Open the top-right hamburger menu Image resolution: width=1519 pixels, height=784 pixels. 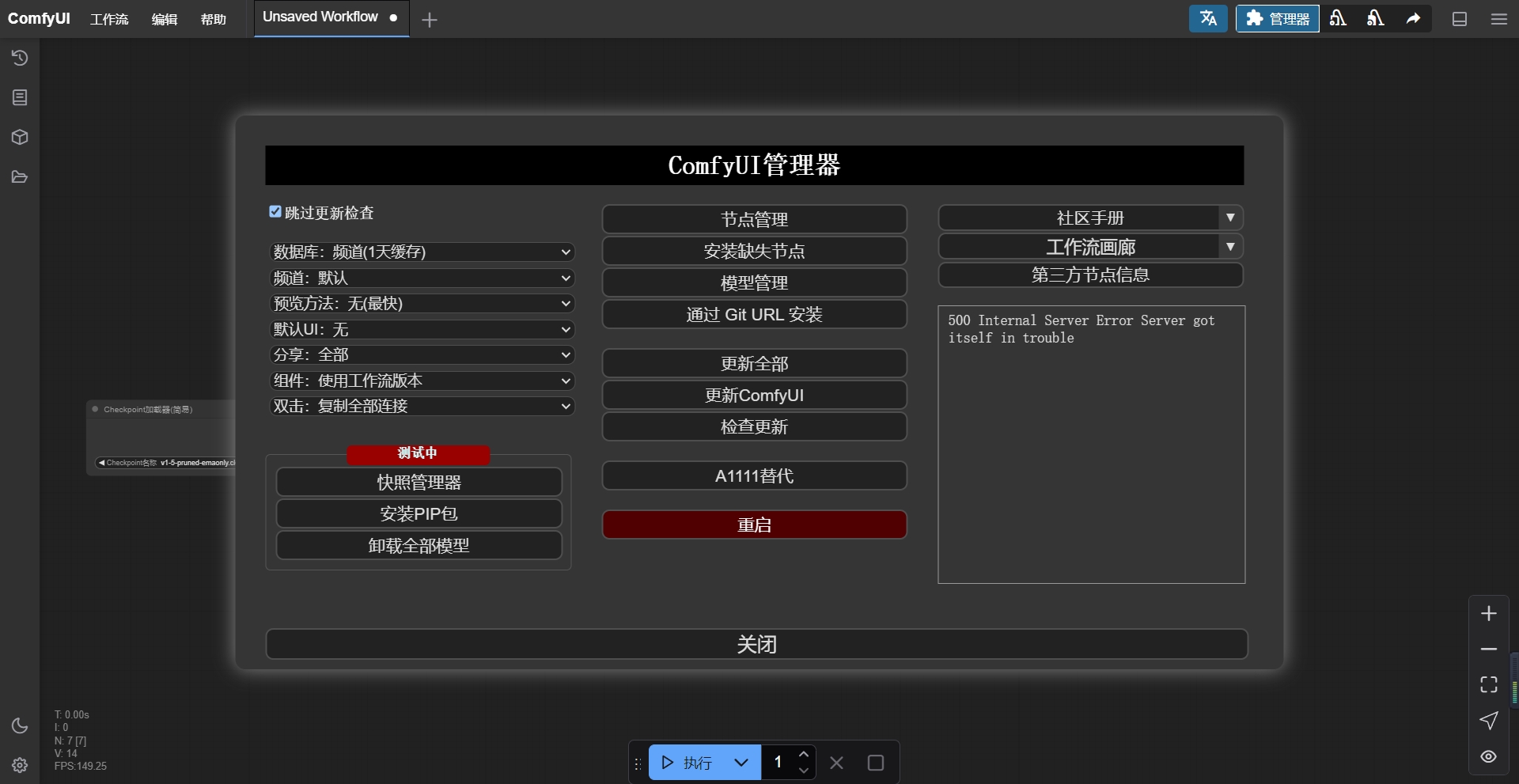click(1499, 19)
